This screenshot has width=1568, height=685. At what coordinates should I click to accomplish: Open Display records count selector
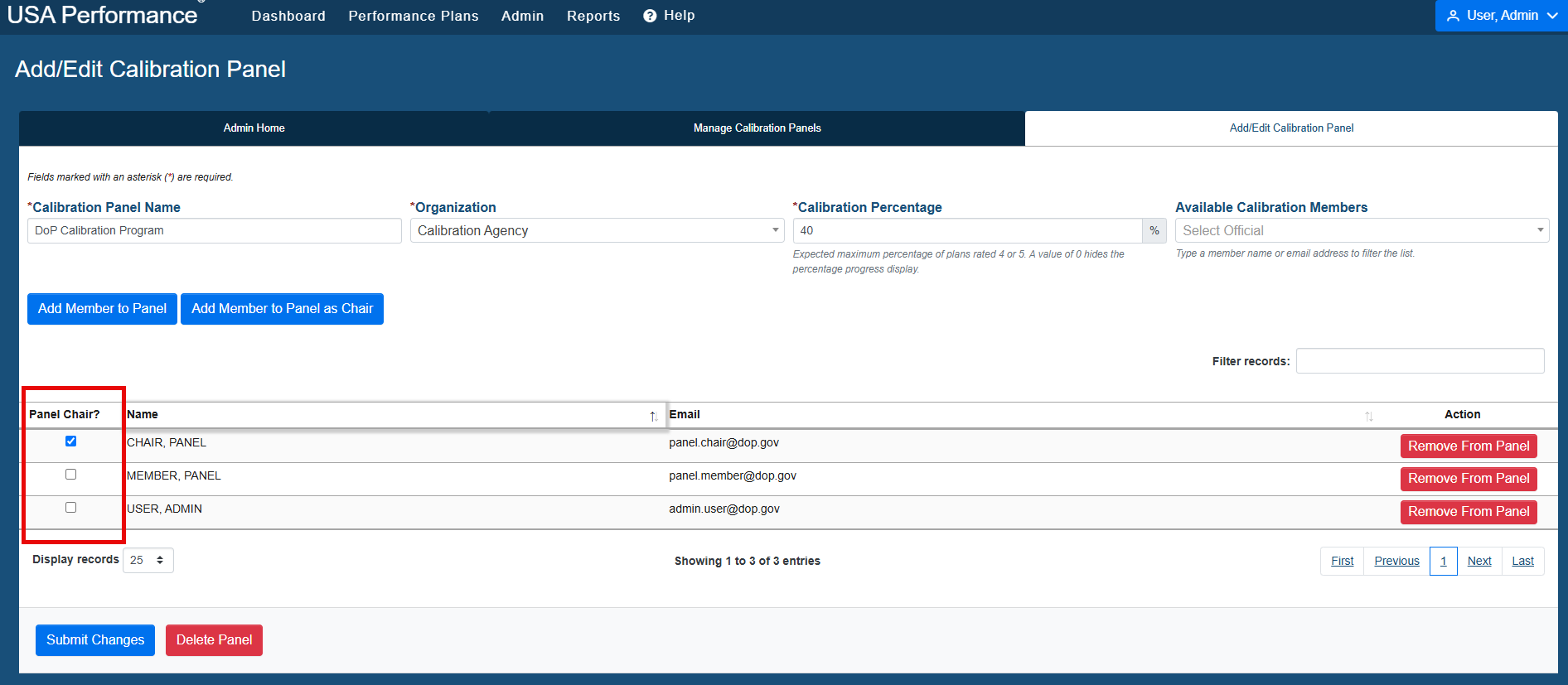pyautogui.click(x=148, y=561)
